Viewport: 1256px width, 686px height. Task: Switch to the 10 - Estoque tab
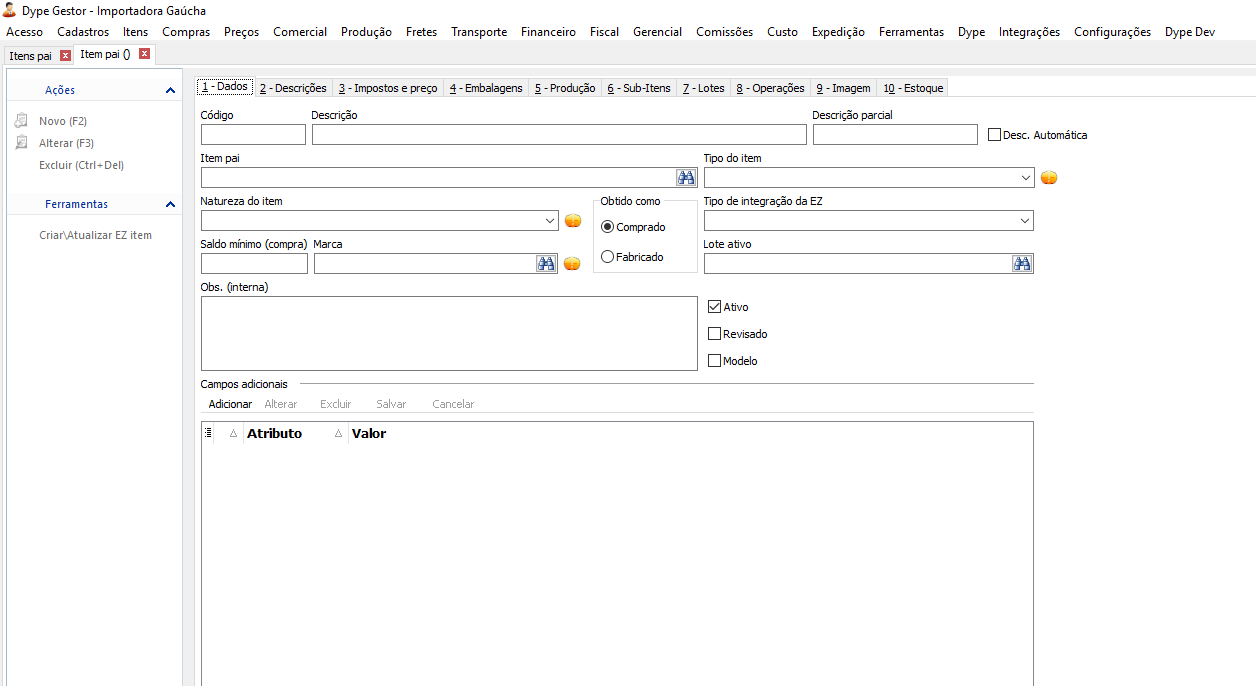913,88
